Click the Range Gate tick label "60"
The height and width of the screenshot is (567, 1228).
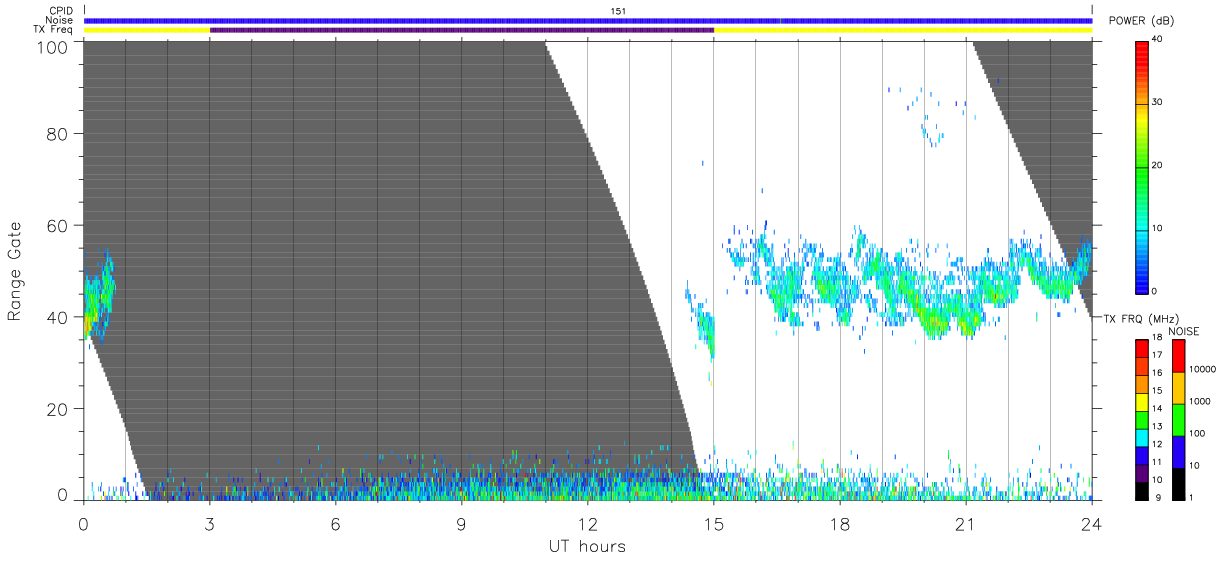[57, 225]
